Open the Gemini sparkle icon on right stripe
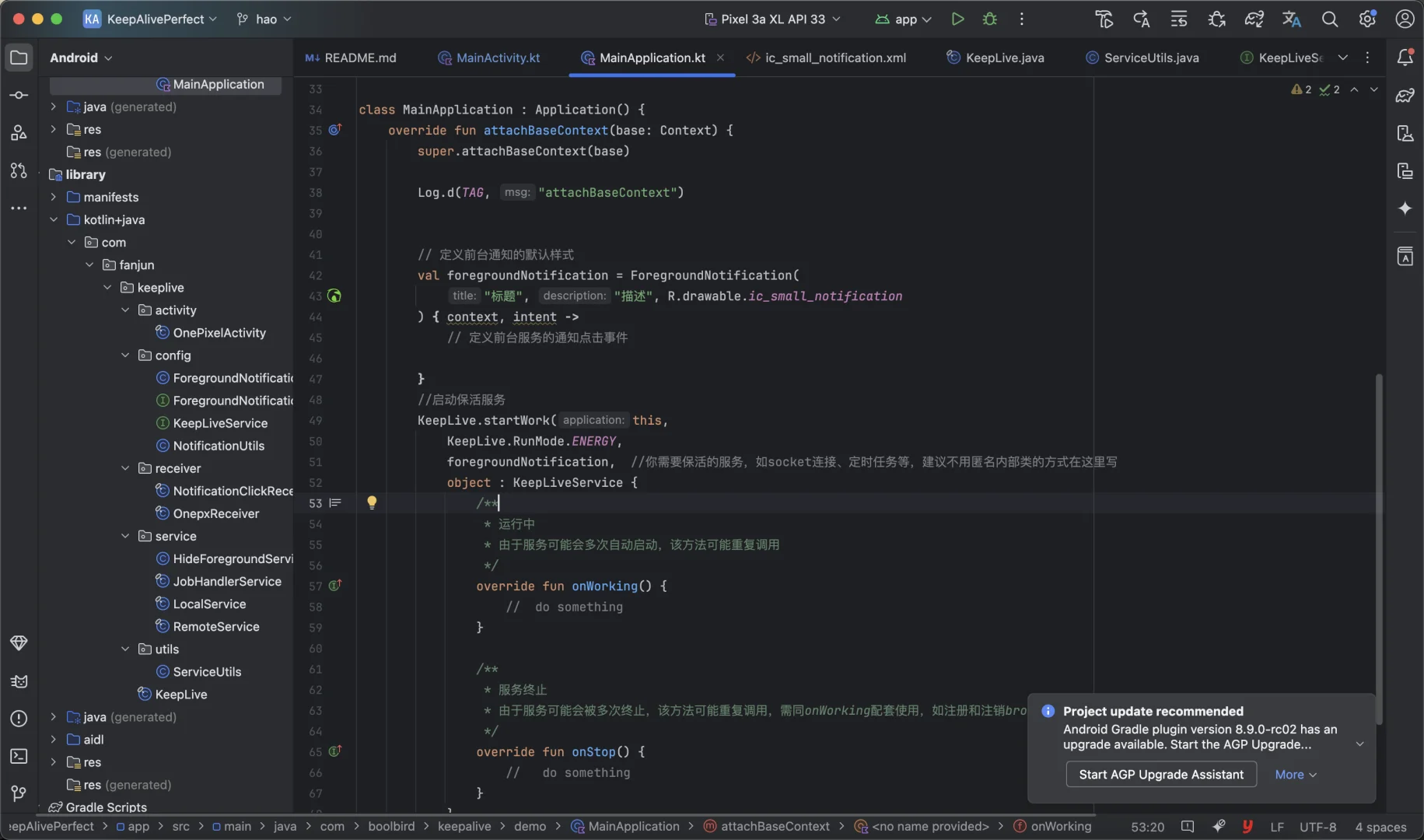This screenshot has height=840, width=1424. click(x=1405, y=208)
